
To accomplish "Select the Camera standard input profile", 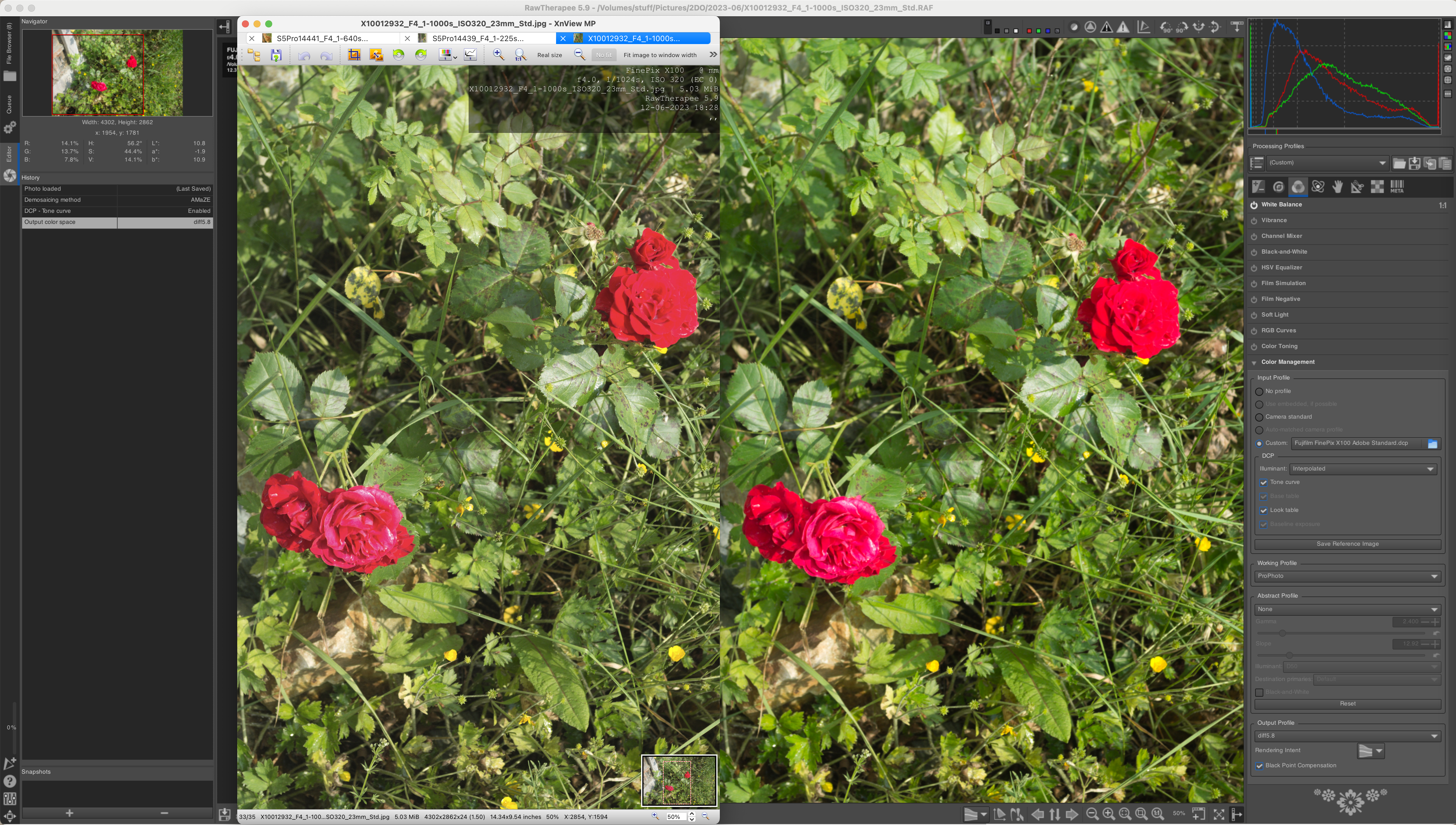I will 1260,417.
